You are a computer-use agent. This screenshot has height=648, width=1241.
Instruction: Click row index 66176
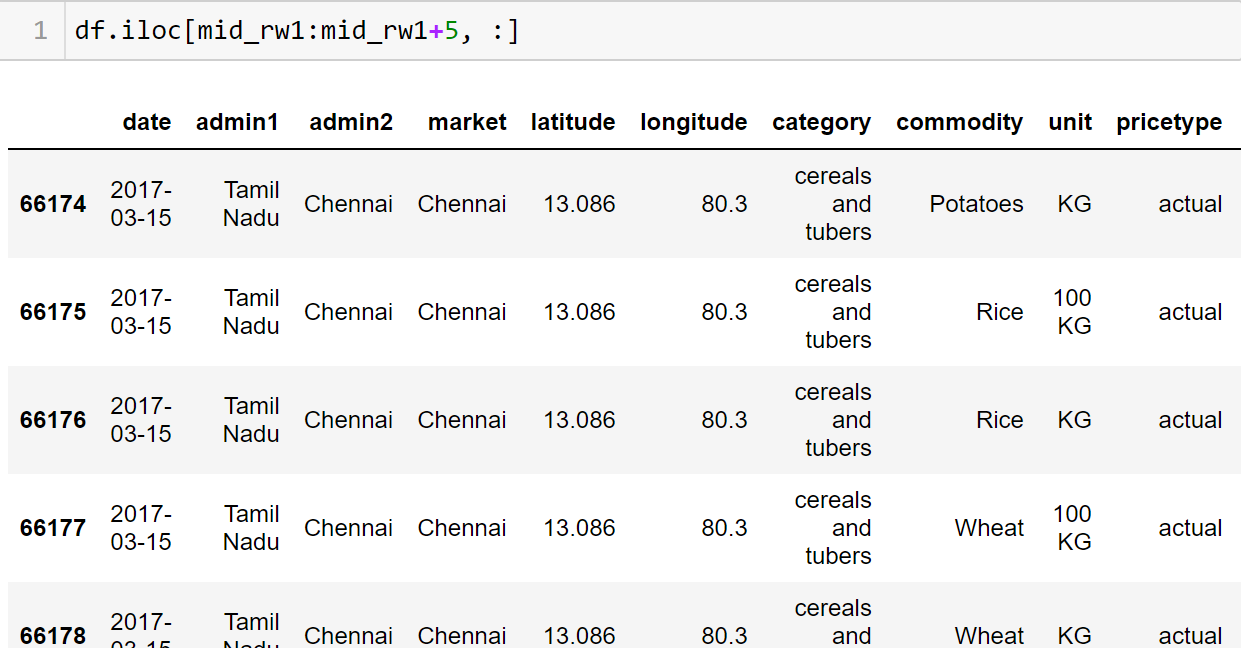tap(53, 420)
